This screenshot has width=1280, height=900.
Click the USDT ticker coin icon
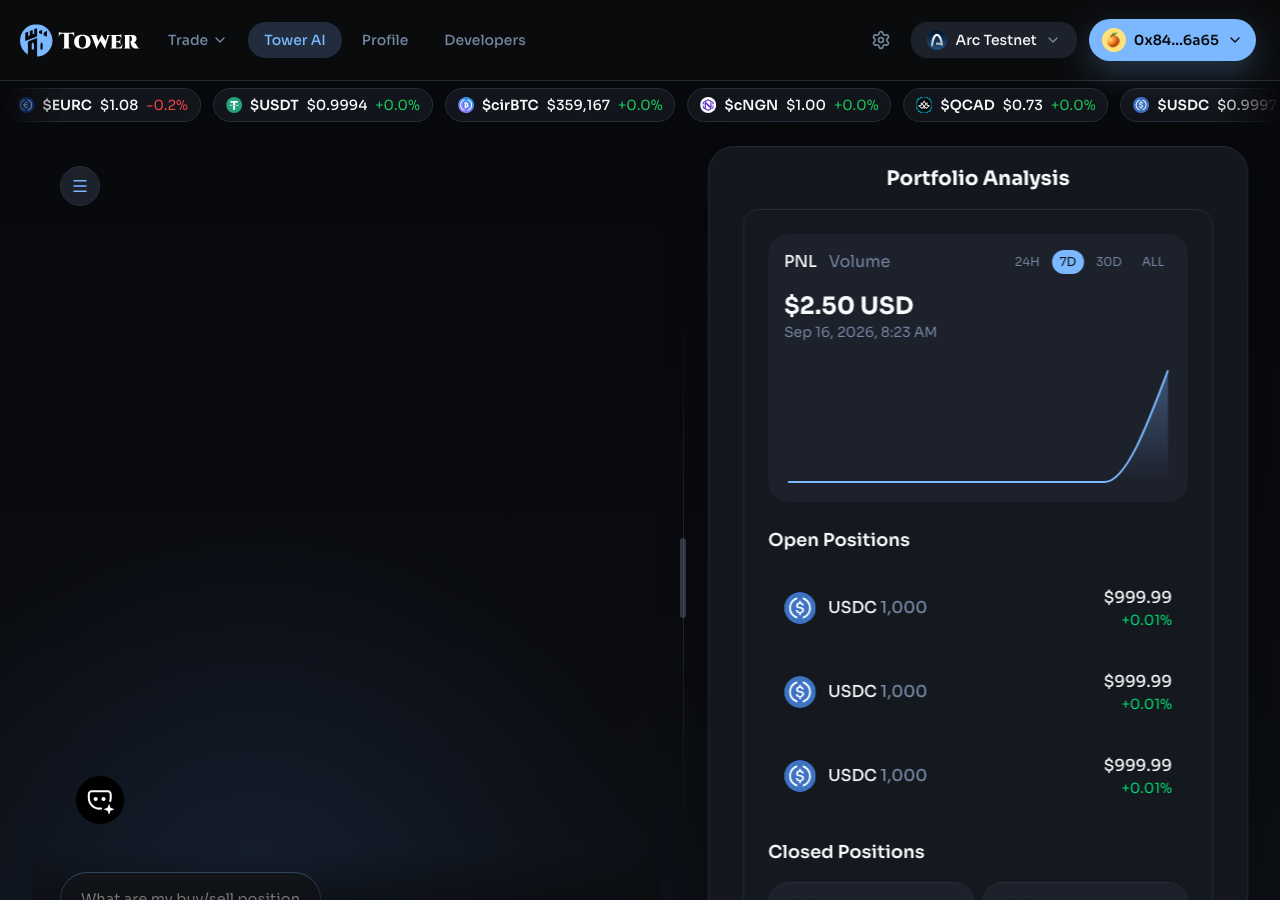(x=234, y=105)
